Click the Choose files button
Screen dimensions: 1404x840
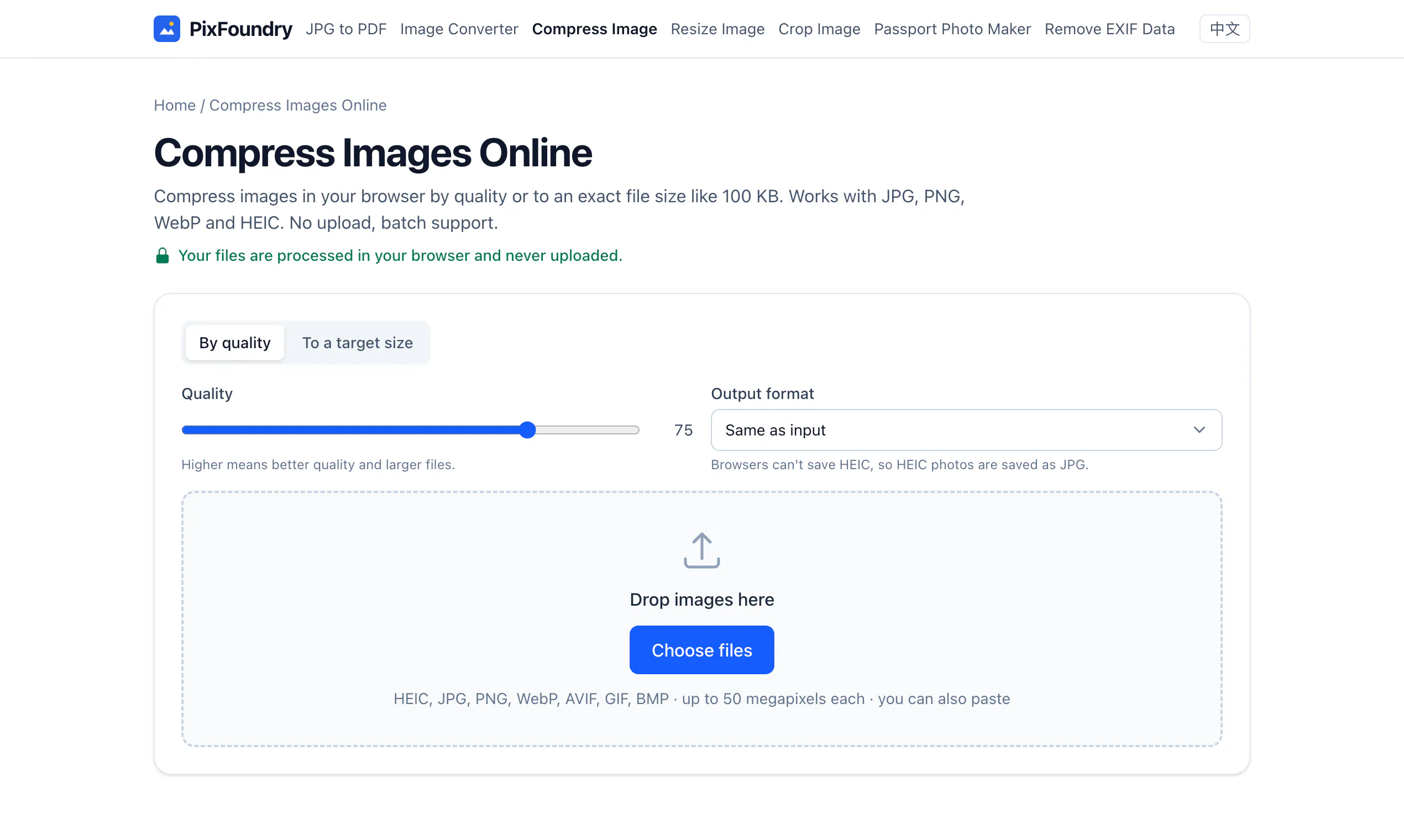701,650
